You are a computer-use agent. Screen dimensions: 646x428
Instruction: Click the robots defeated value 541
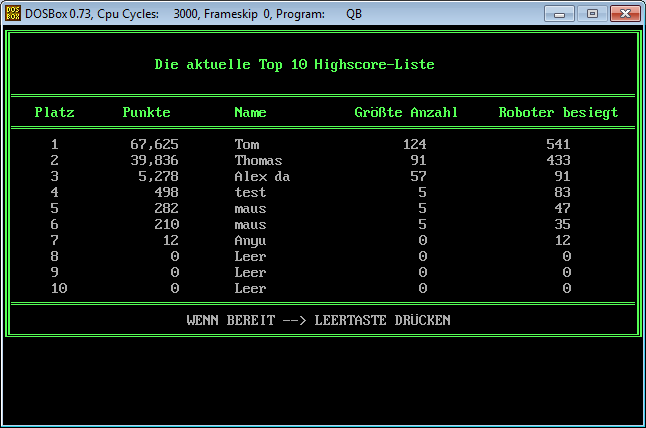[558, 144]
